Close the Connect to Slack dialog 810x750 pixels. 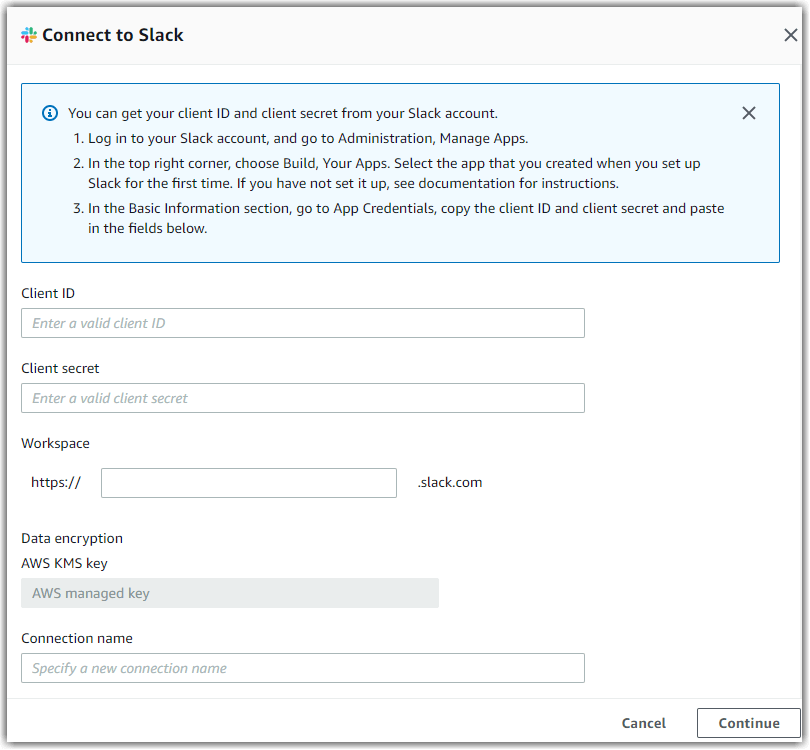791,34
